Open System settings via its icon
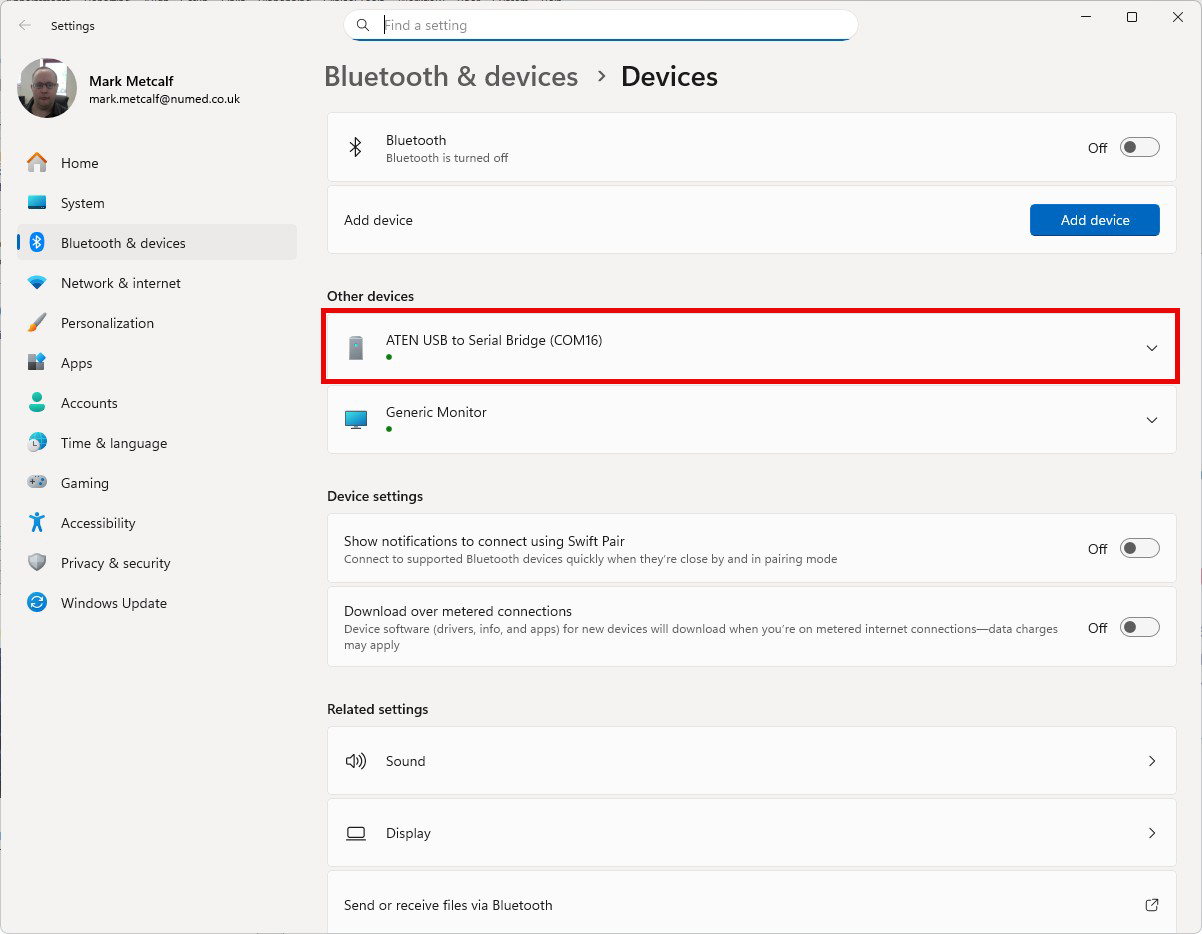 (x=37, y=203)
